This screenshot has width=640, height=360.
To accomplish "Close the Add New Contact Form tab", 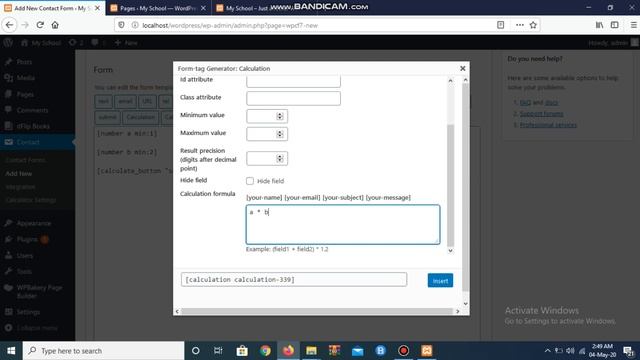I will [98, 8].
